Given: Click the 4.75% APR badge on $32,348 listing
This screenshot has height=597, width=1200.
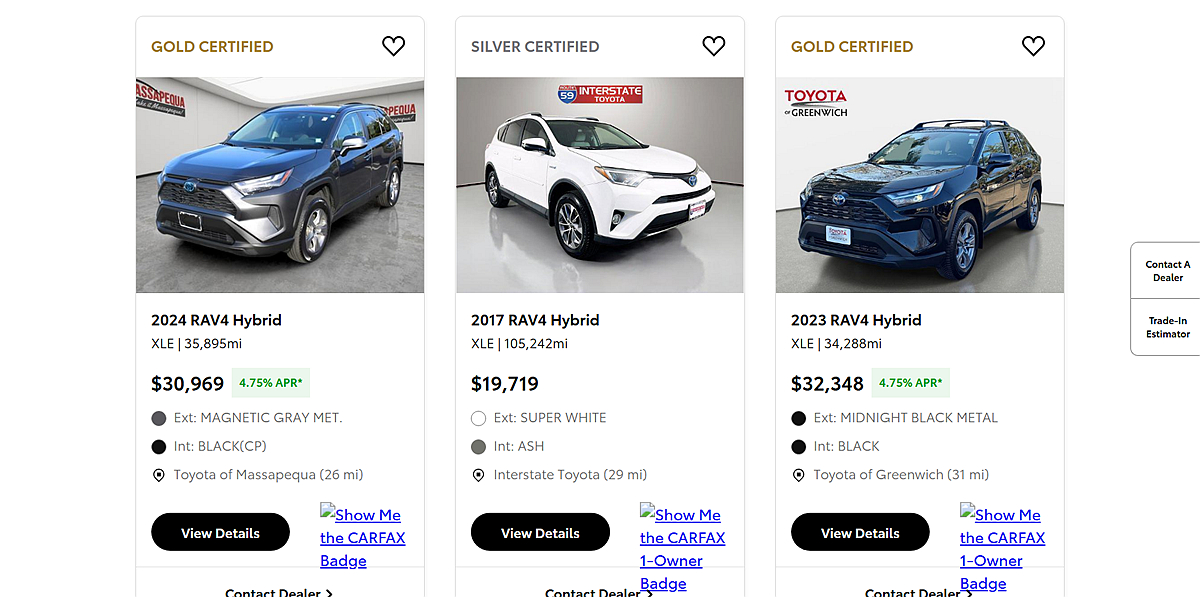Looking at the screenshot, I should (910, 383).
